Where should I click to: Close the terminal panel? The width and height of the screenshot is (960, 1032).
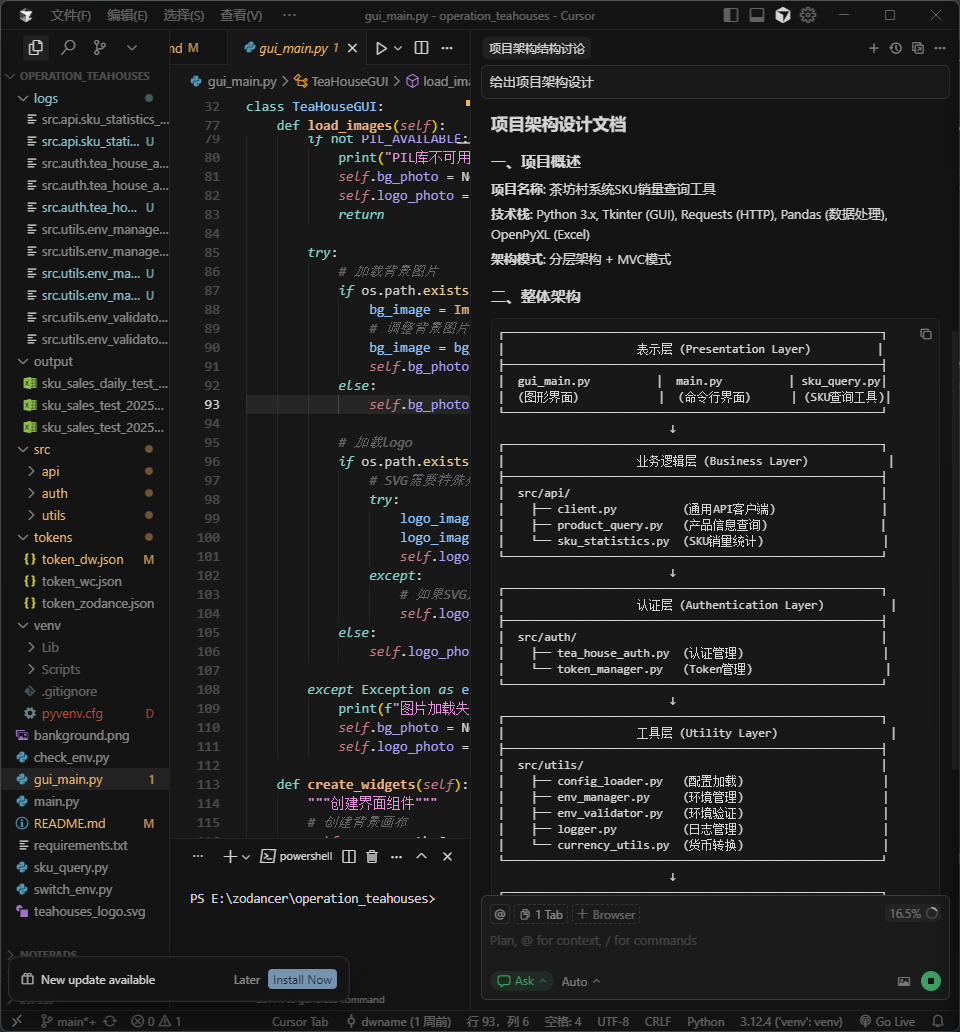point(447,856)
